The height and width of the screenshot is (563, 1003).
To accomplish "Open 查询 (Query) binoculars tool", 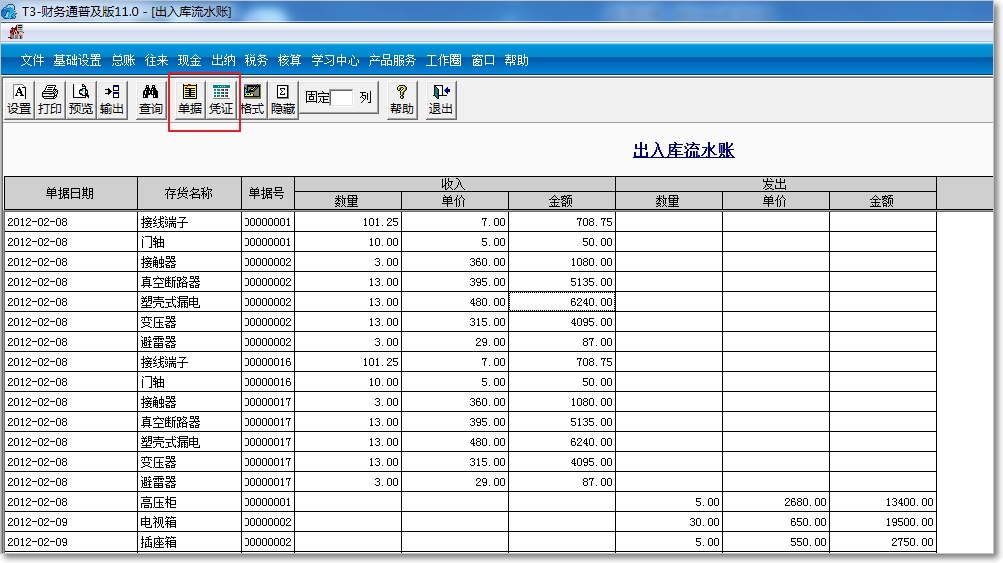I will [x=151, y=99].
